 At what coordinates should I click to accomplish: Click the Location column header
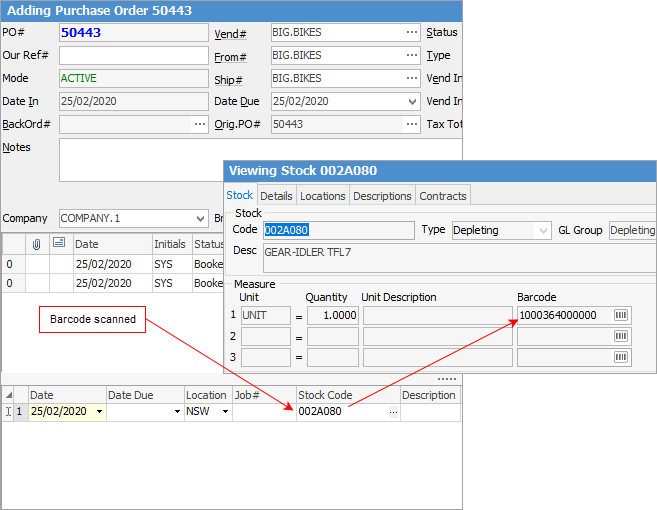(208, 395)
